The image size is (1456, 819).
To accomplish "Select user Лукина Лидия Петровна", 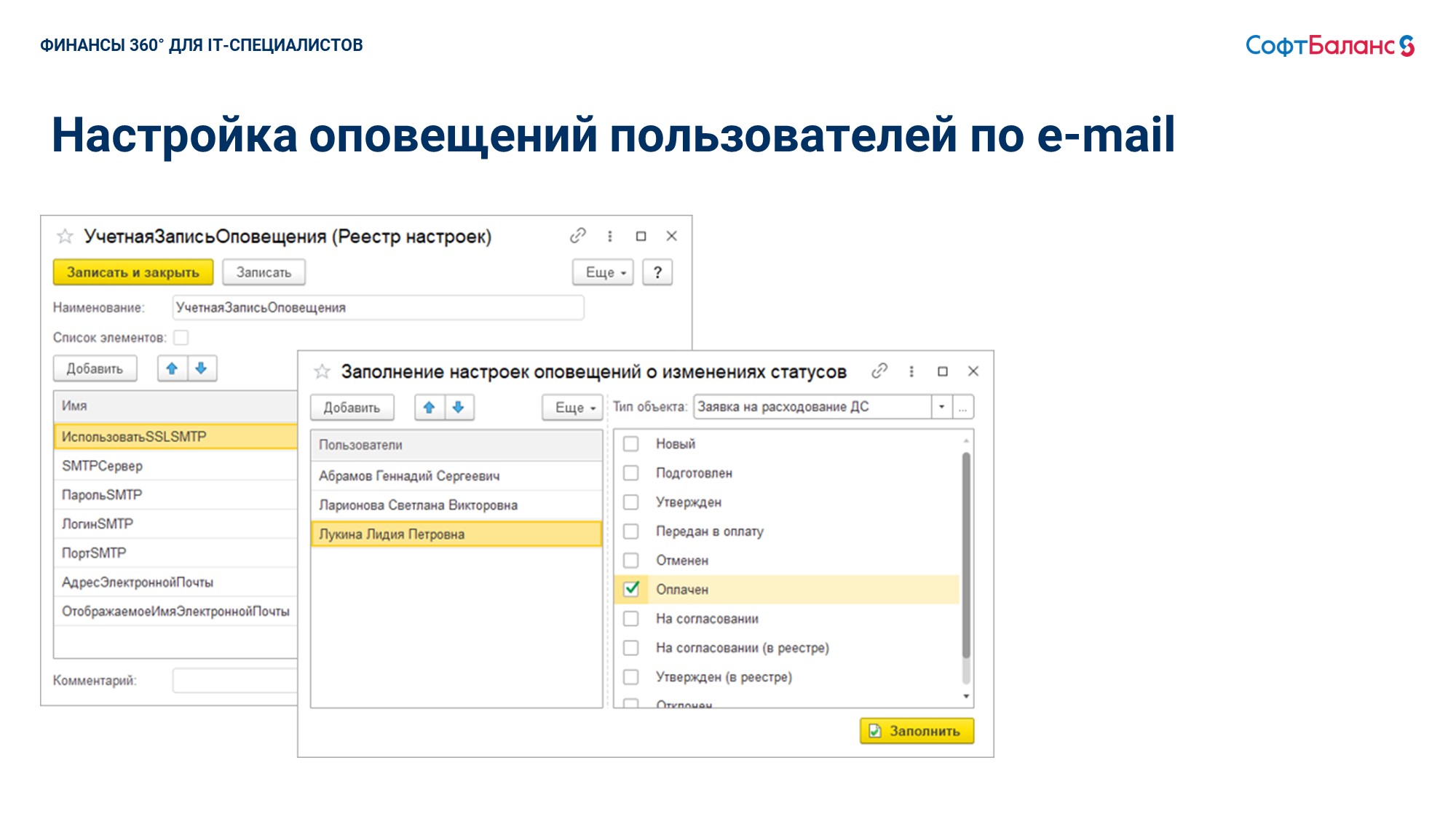I will click(x=456, y=534).
